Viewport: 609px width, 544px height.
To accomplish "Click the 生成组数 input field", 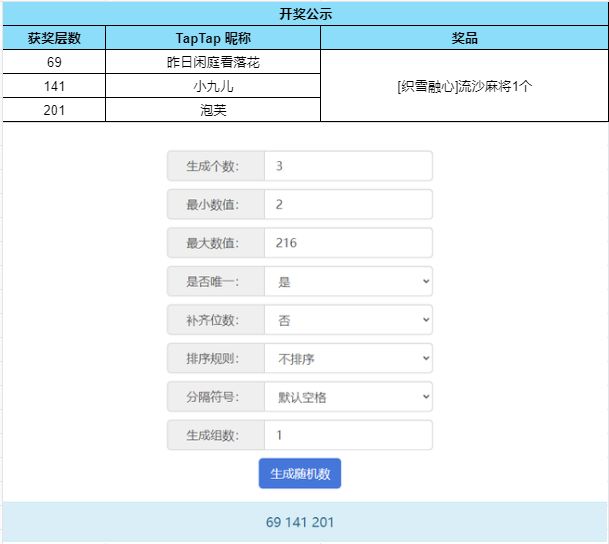I will 348,435.
